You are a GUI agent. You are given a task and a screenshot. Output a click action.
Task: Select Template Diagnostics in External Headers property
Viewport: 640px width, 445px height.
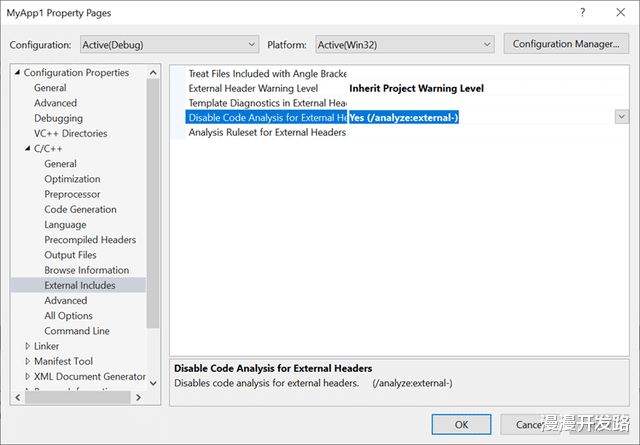(x=267, y=103)
